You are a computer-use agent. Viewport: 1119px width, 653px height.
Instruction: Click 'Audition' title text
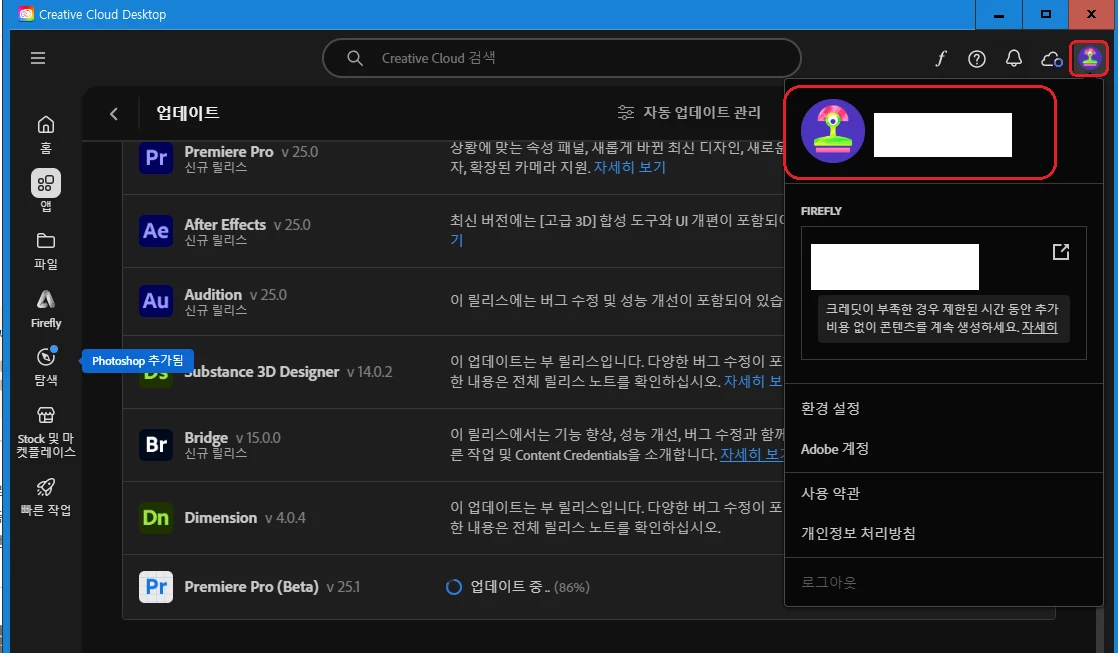tap(213, 294)
